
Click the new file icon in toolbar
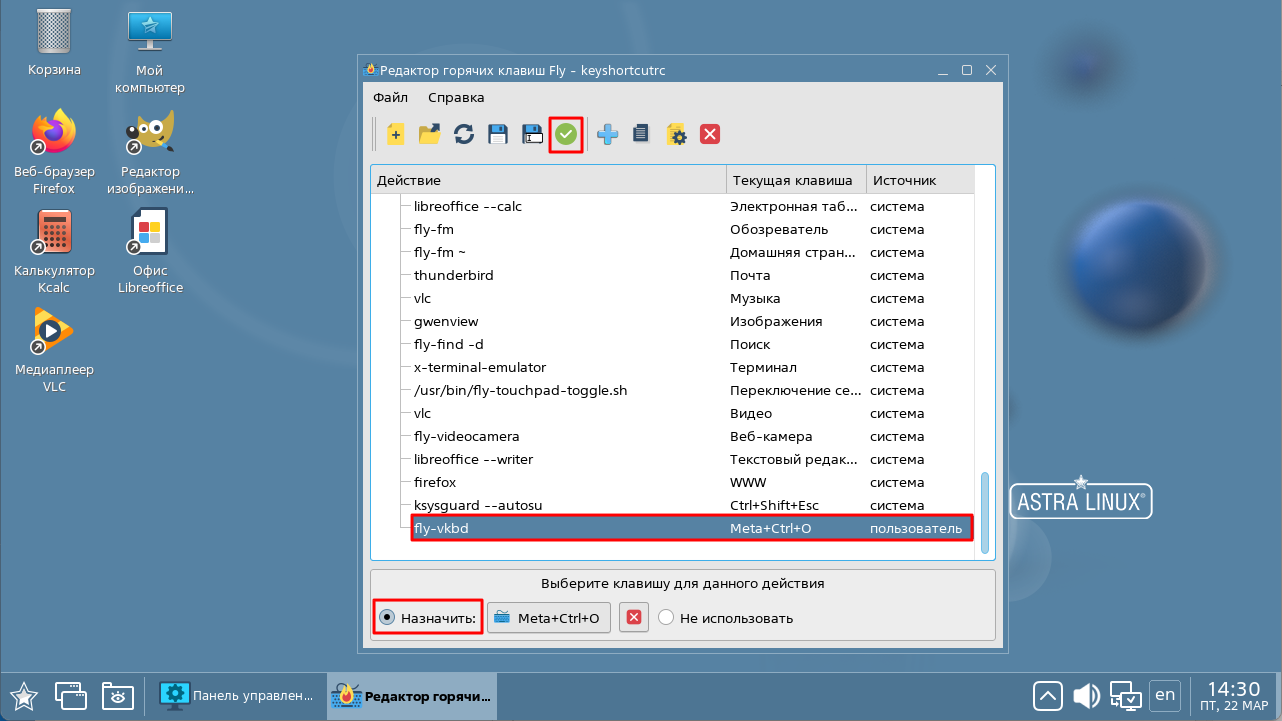(x=396, y=134)
